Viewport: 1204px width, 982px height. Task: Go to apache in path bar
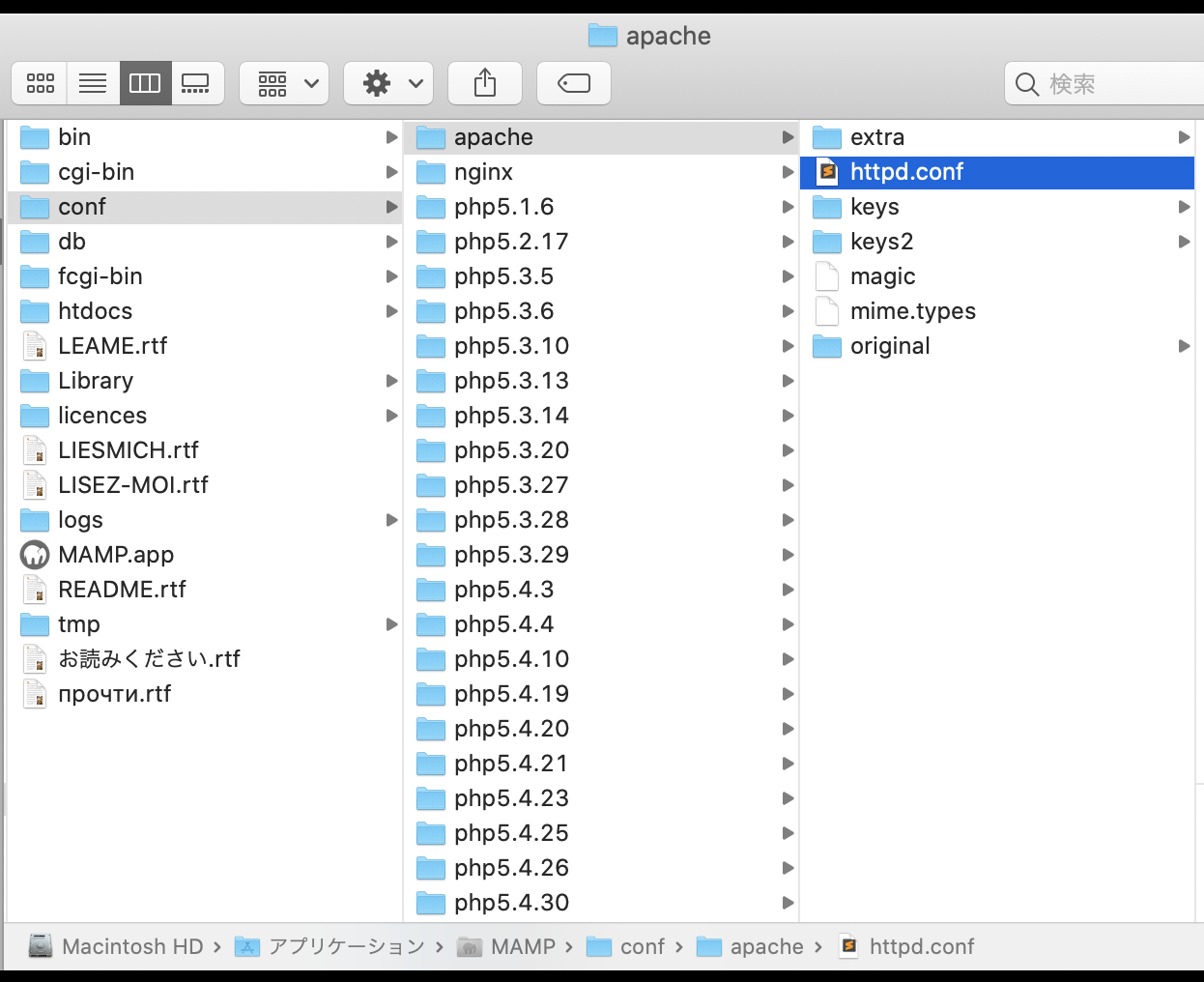click(x=751, y=946)
